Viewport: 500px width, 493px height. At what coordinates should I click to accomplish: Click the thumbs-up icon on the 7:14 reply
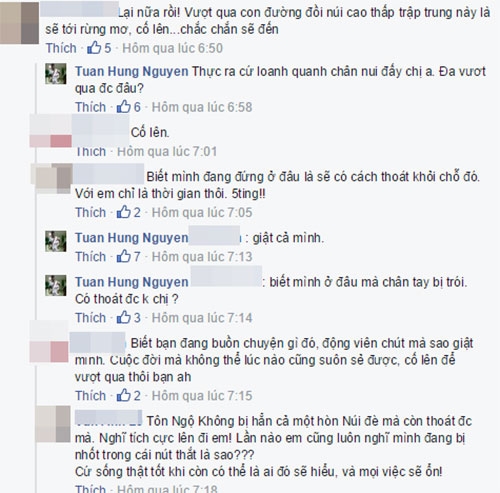coord(123,317)
